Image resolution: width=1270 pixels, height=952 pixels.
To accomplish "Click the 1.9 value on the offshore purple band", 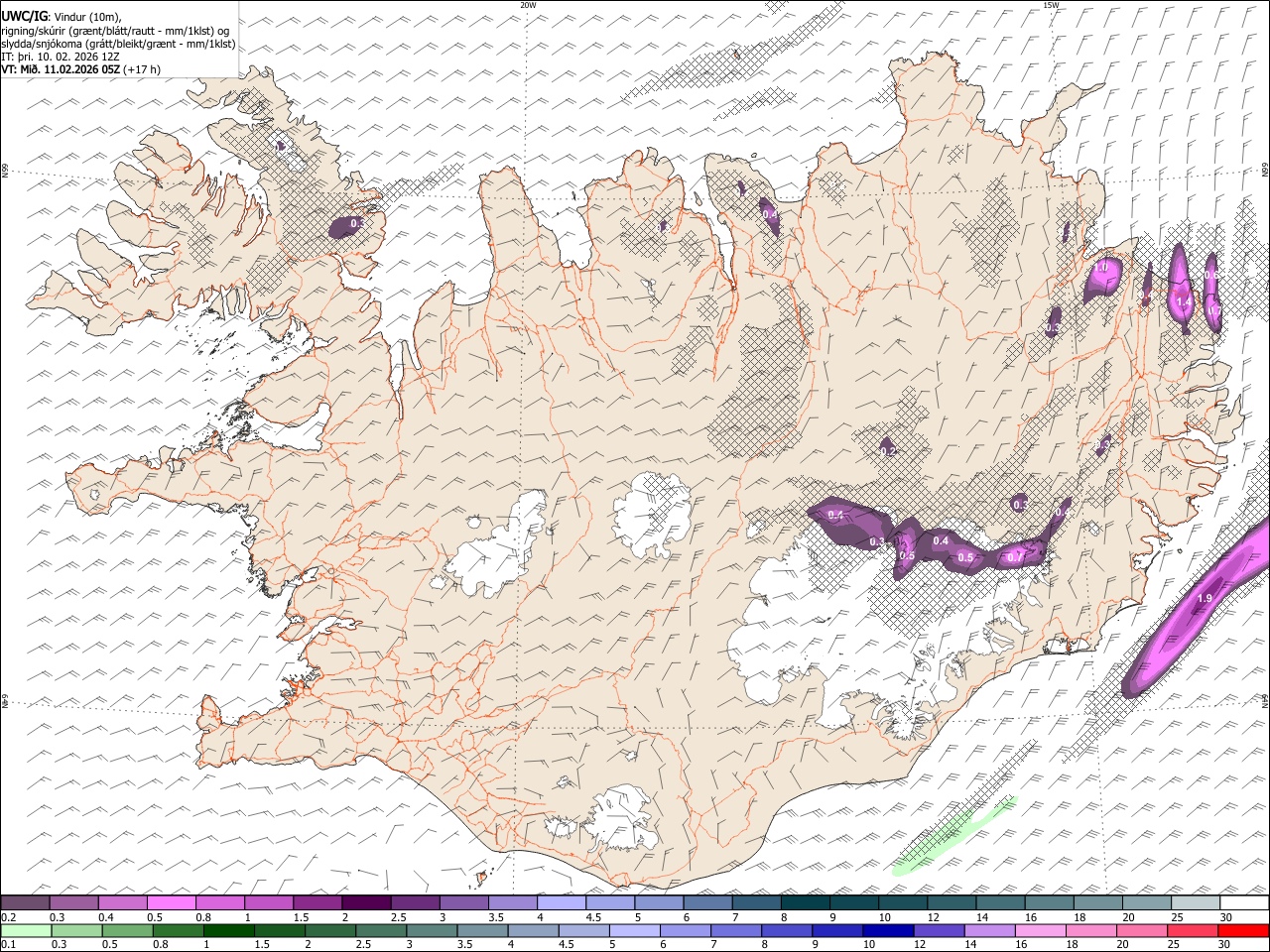I will (1205, 598).
